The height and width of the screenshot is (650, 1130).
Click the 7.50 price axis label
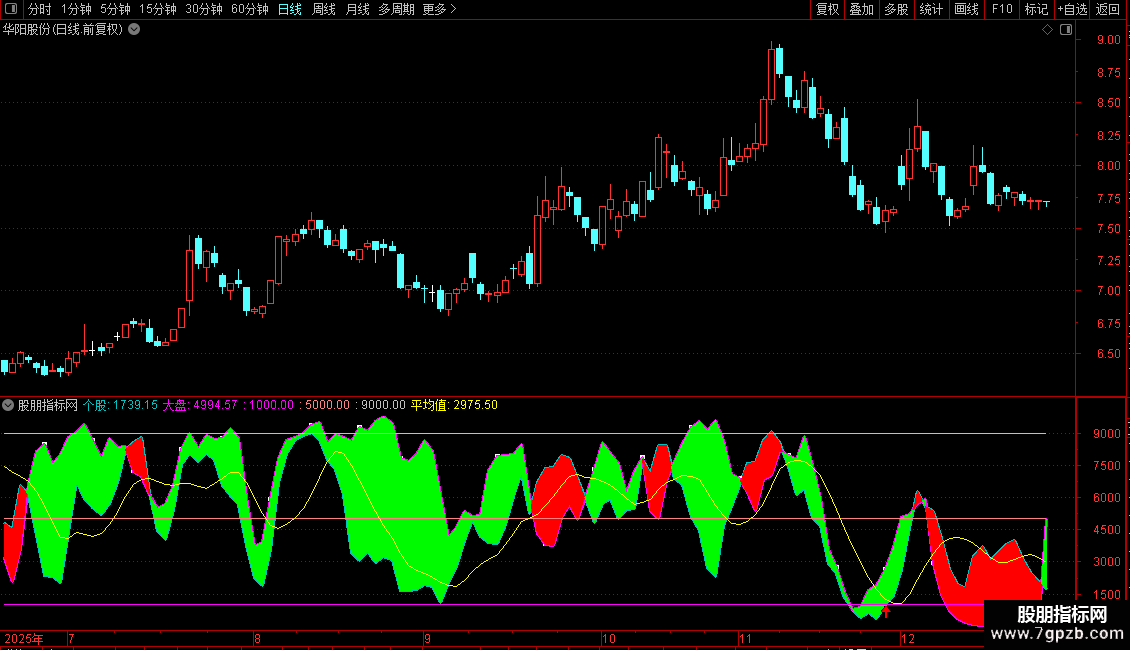[x=1108, y=228]
